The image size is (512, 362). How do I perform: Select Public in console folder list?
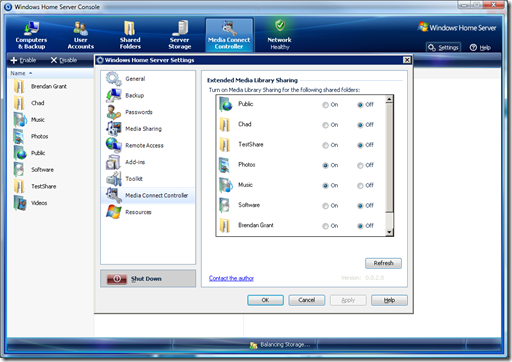coord(38,153)
